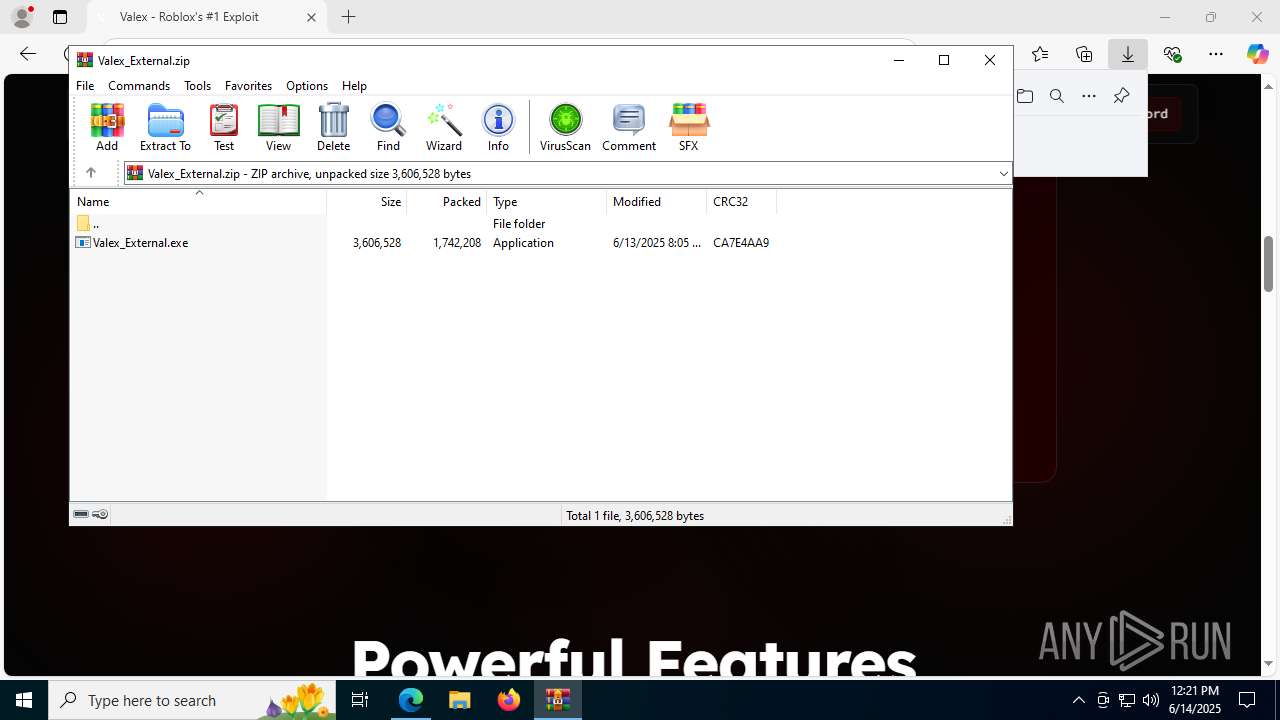
Task: Open the Edge Downloads icon
Action: pos(1128,54)
